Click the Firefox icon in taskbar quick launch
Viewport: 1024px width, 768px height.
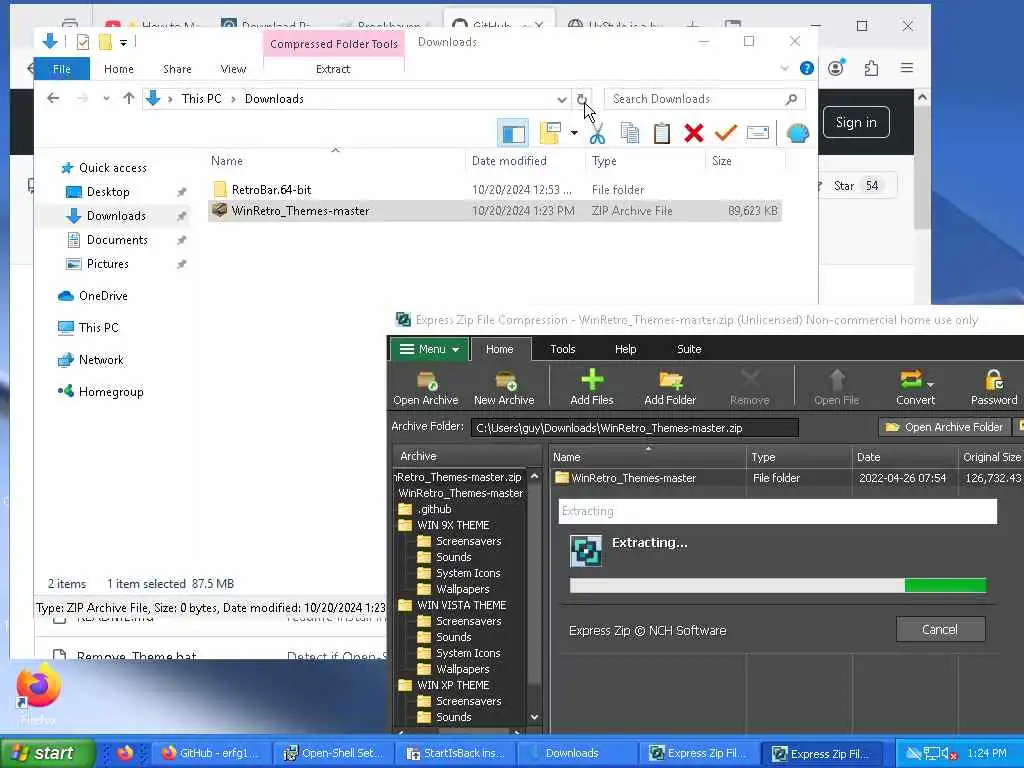(x=125, y=753)
